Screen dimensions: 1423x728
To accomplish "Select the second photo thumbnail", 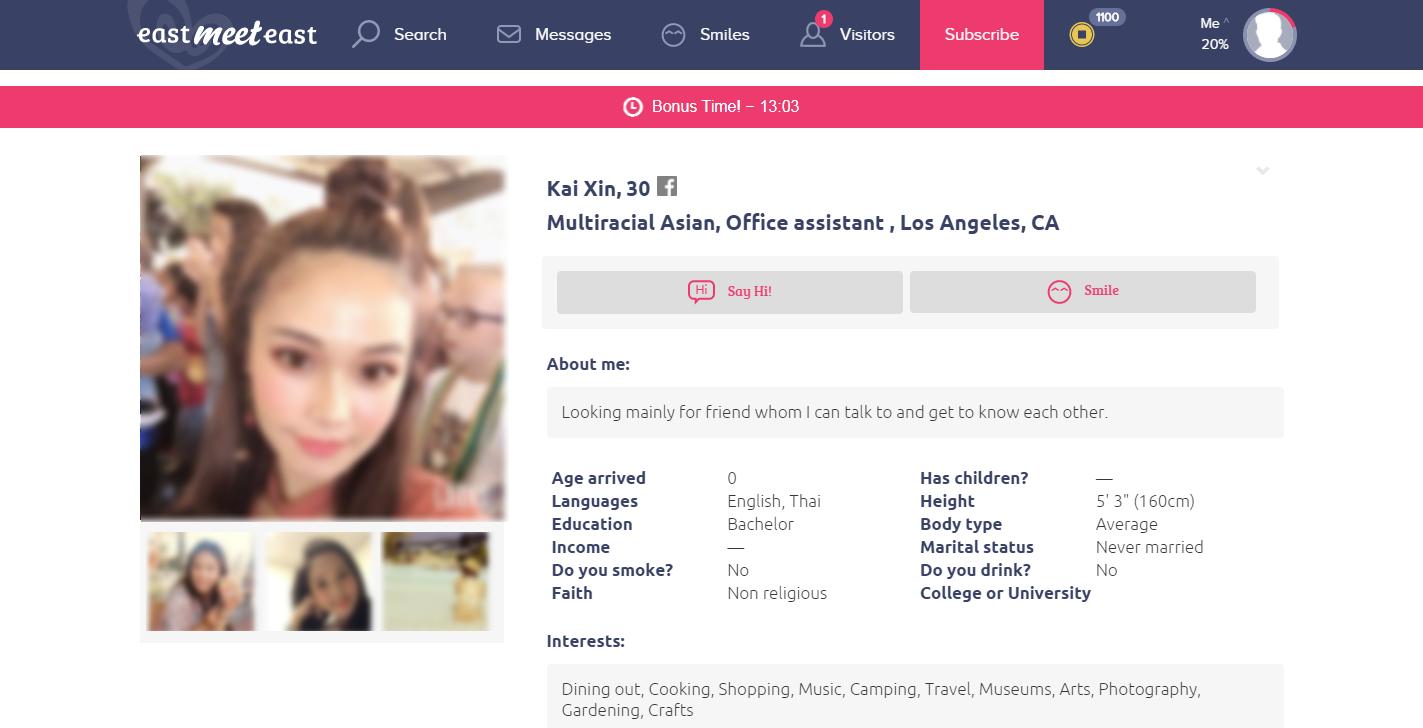I will point(319,581).
